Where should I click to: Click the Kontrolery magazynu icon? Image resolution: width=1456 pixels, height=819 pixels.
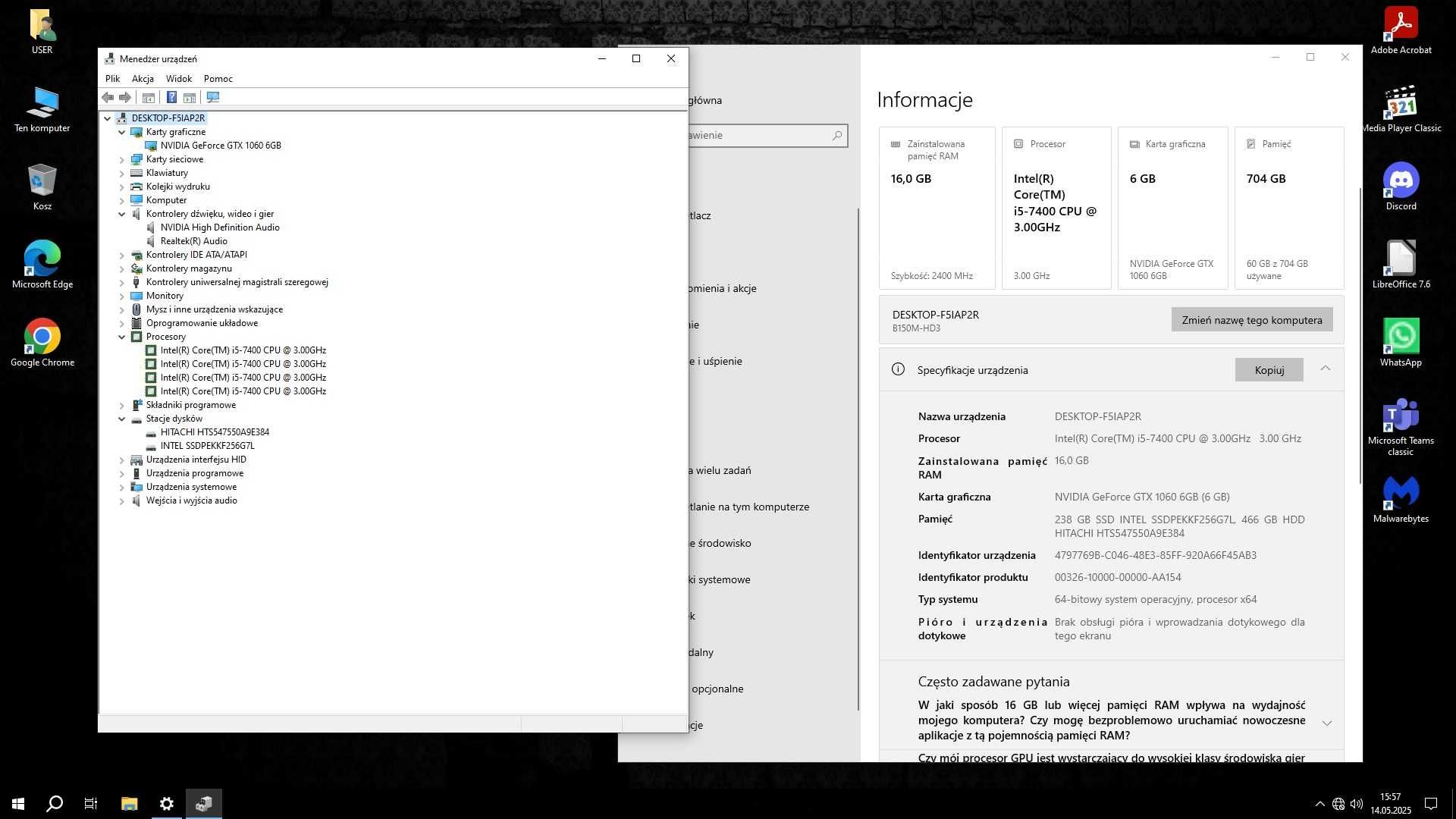[136, 268]
